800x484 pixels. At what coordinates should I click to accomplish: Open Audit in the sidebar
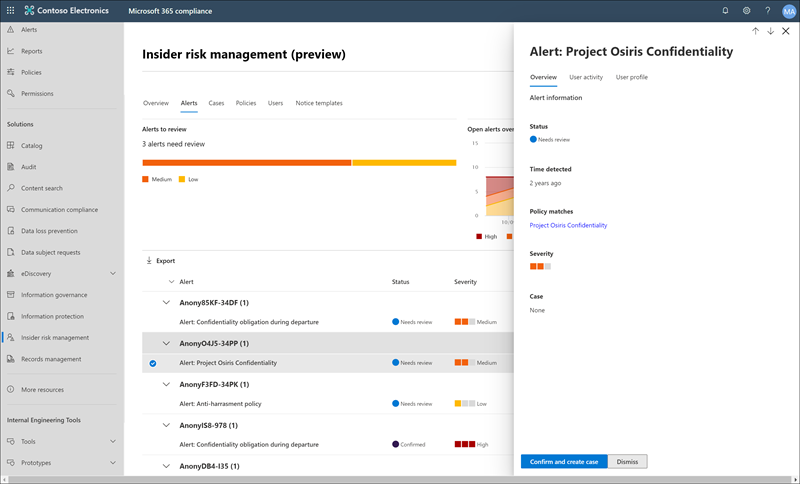tap(29, 167)
